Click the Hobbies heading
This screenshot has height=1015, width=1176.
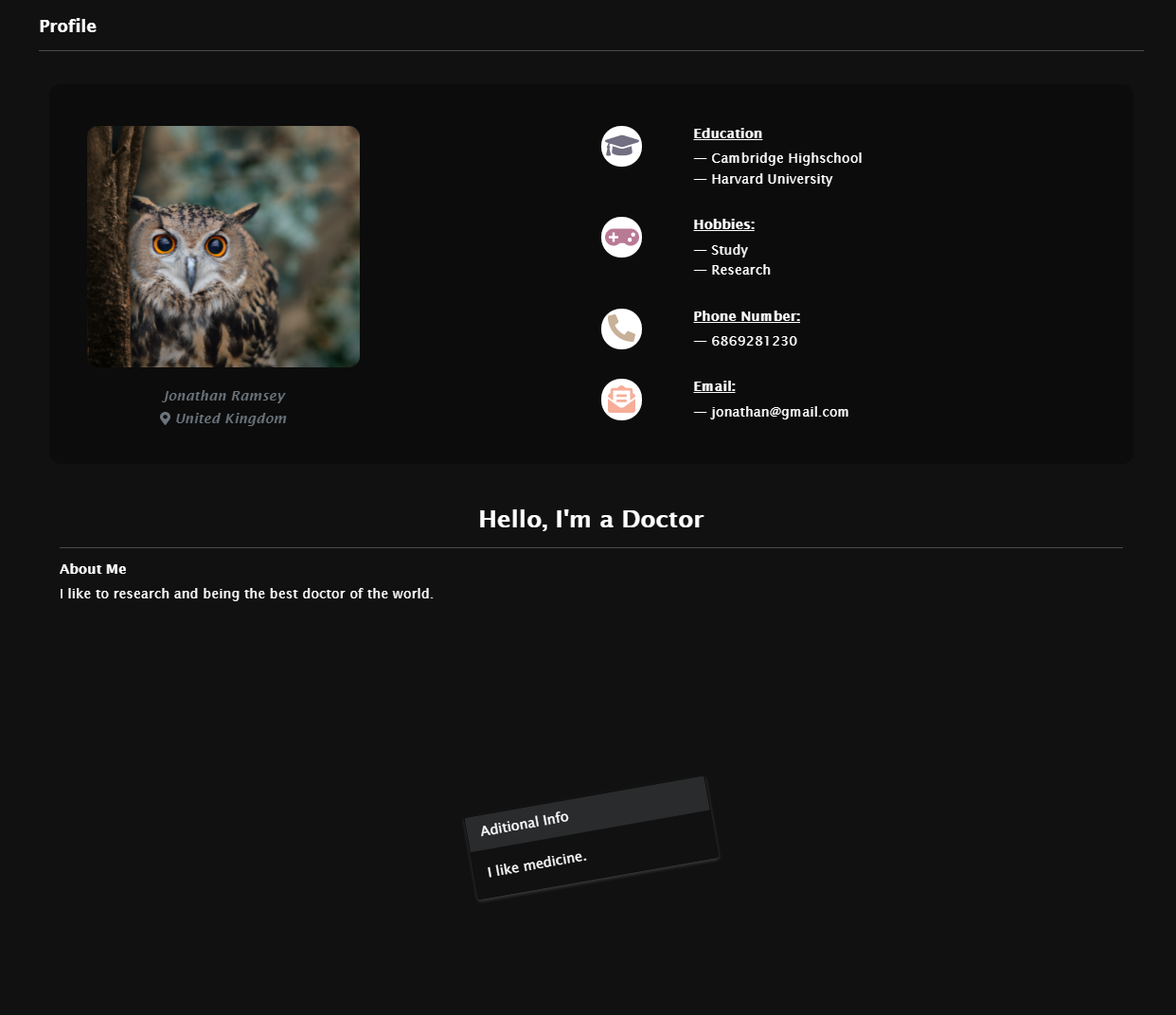pos(723,224)
